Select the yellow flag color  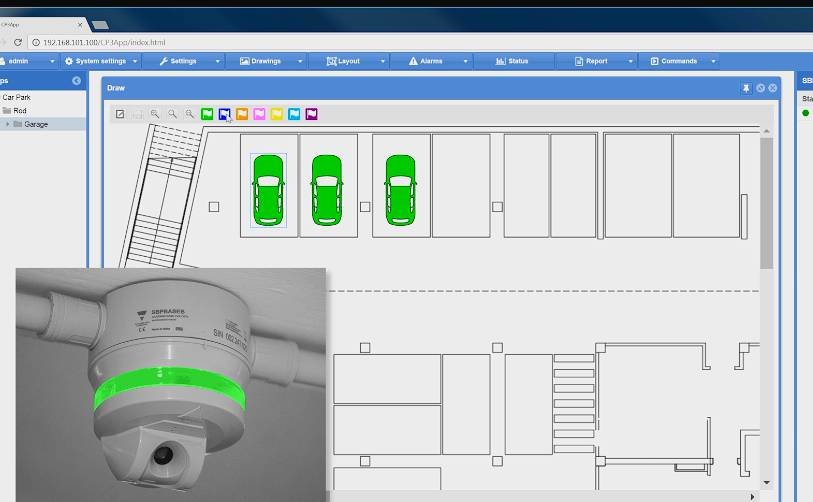(x=277, y=115)
